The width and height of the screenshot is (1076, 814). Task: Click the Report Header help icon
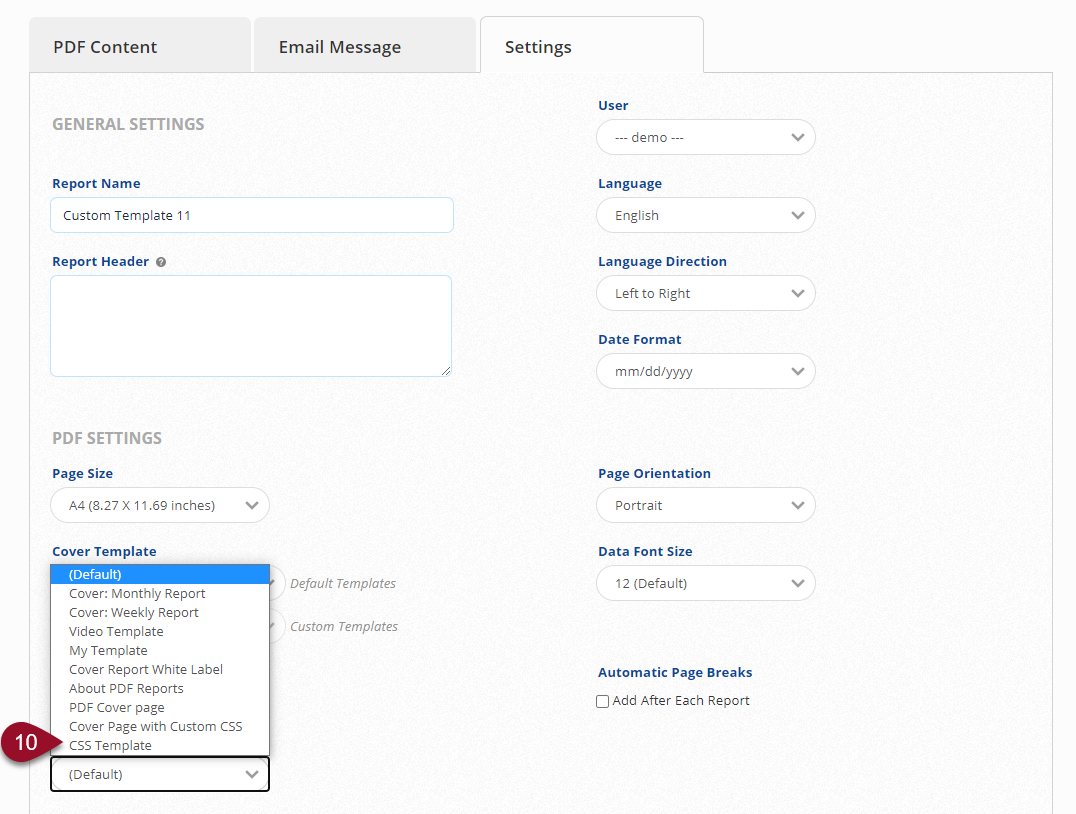[161, 262]
